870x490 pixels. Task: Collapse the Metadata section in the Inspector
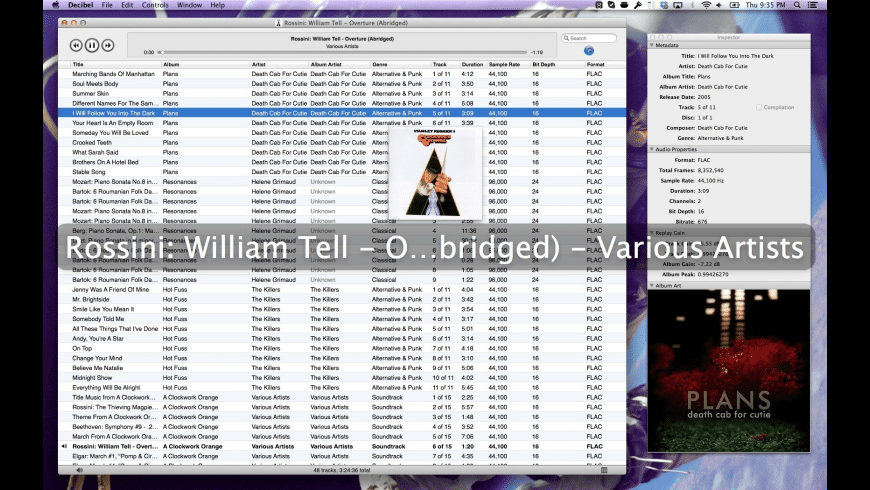click(x=652, y=45)
